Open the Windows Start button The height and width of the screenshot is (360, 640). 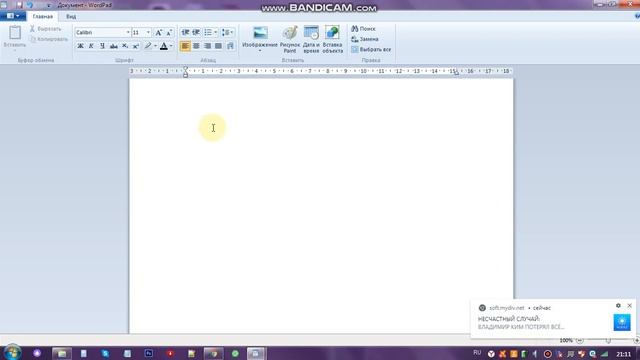point(12,352)
